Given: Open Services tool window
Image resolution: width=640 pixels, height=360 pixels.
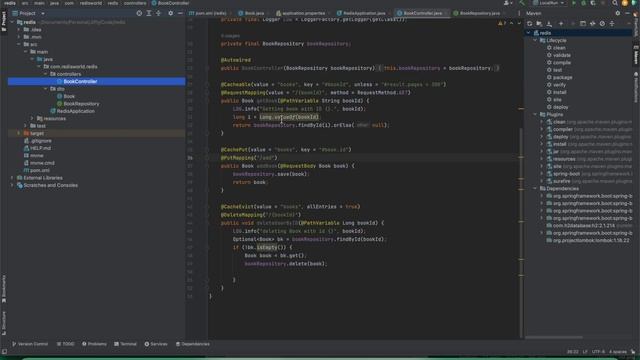Looking at the screenshot, I should tap(156, 344).
